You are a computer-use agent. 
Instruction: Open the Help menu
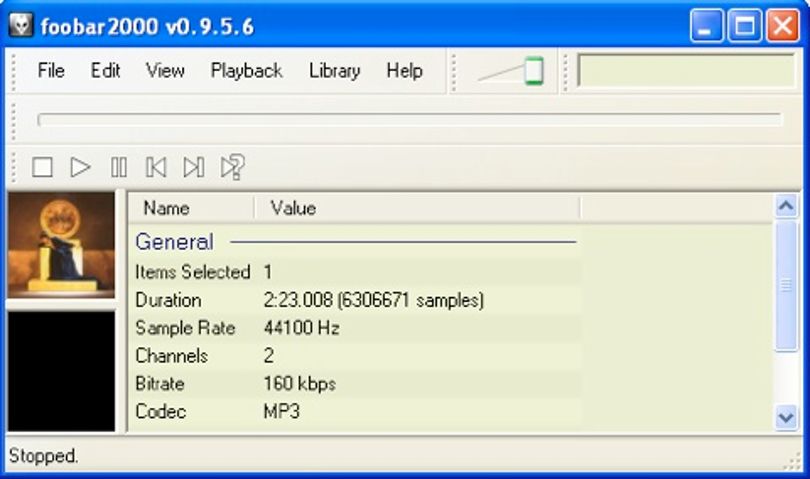(x=404, y=71)
